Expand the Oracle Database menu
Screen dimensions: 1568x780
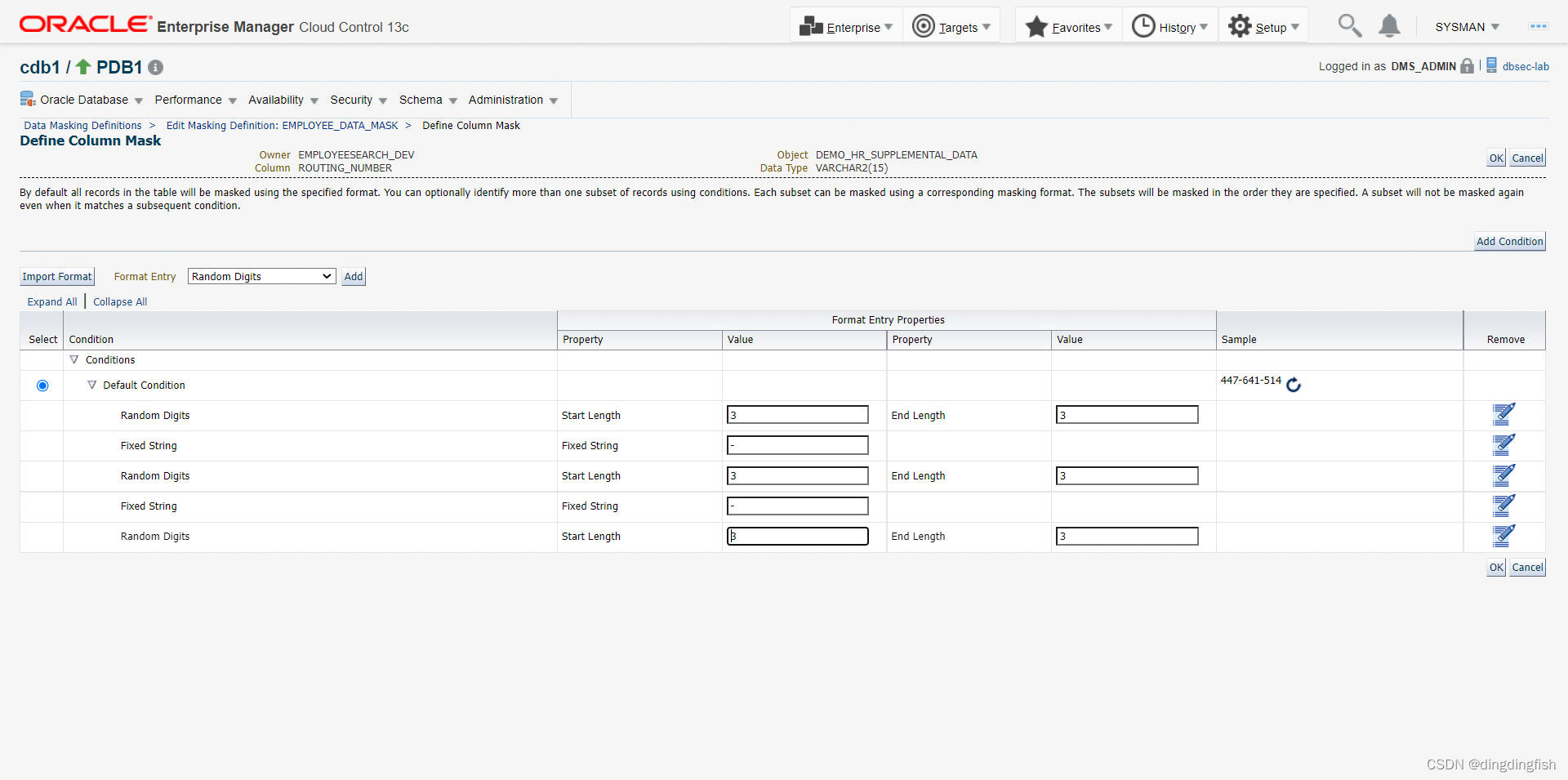82,100
